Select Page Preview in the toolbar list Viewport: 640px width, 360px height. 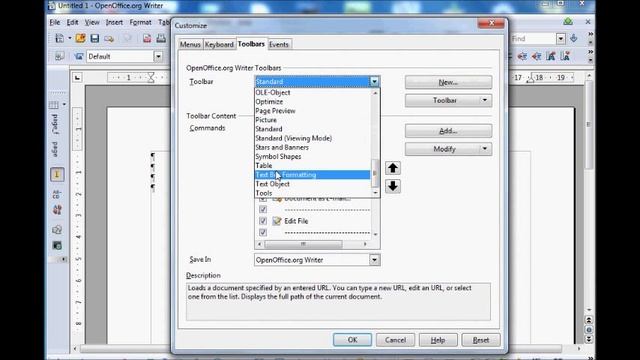point(313,111)
